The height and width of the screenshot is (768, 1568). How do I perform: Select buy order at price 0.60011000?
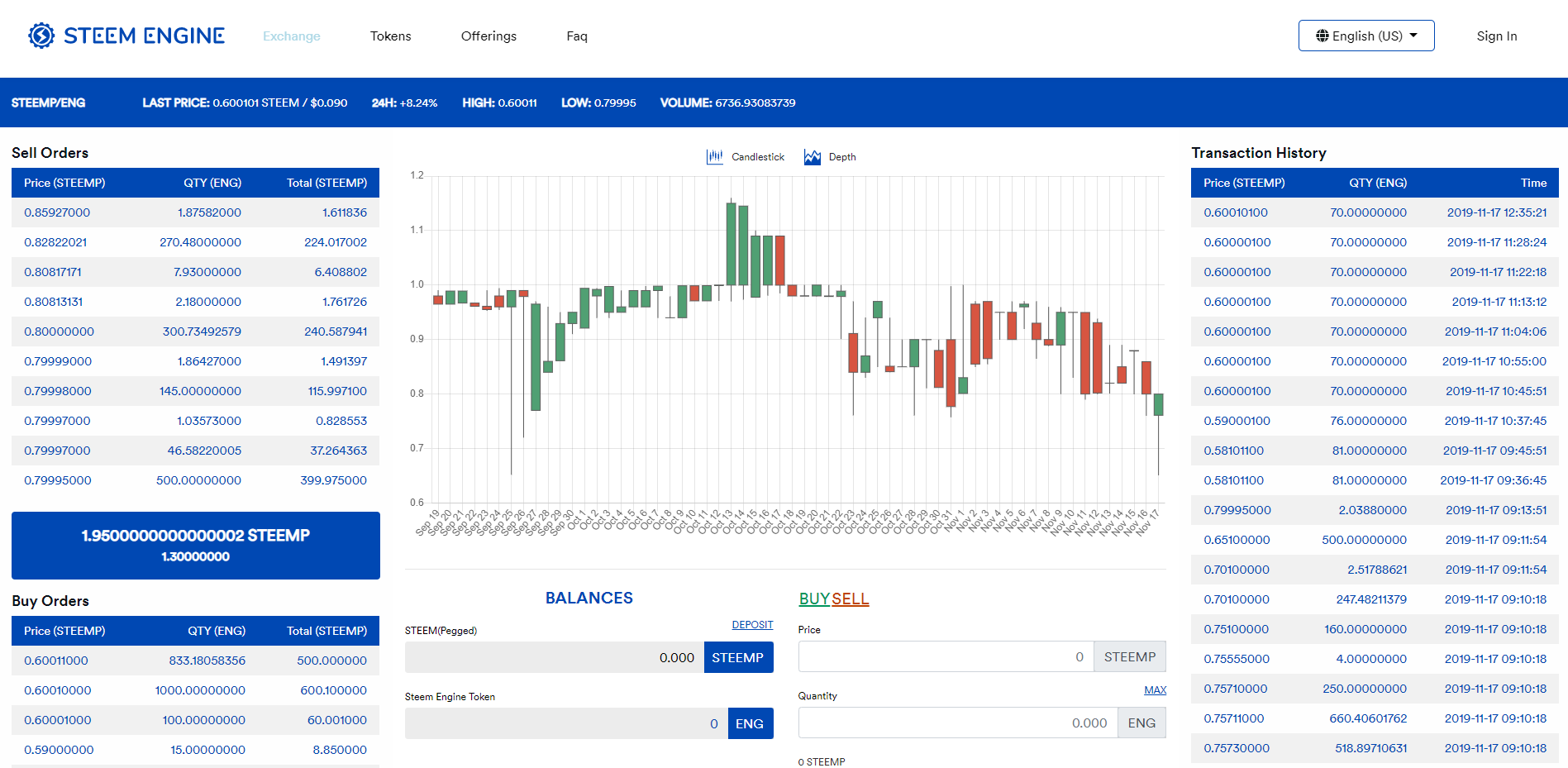click(x=195, y=661)
